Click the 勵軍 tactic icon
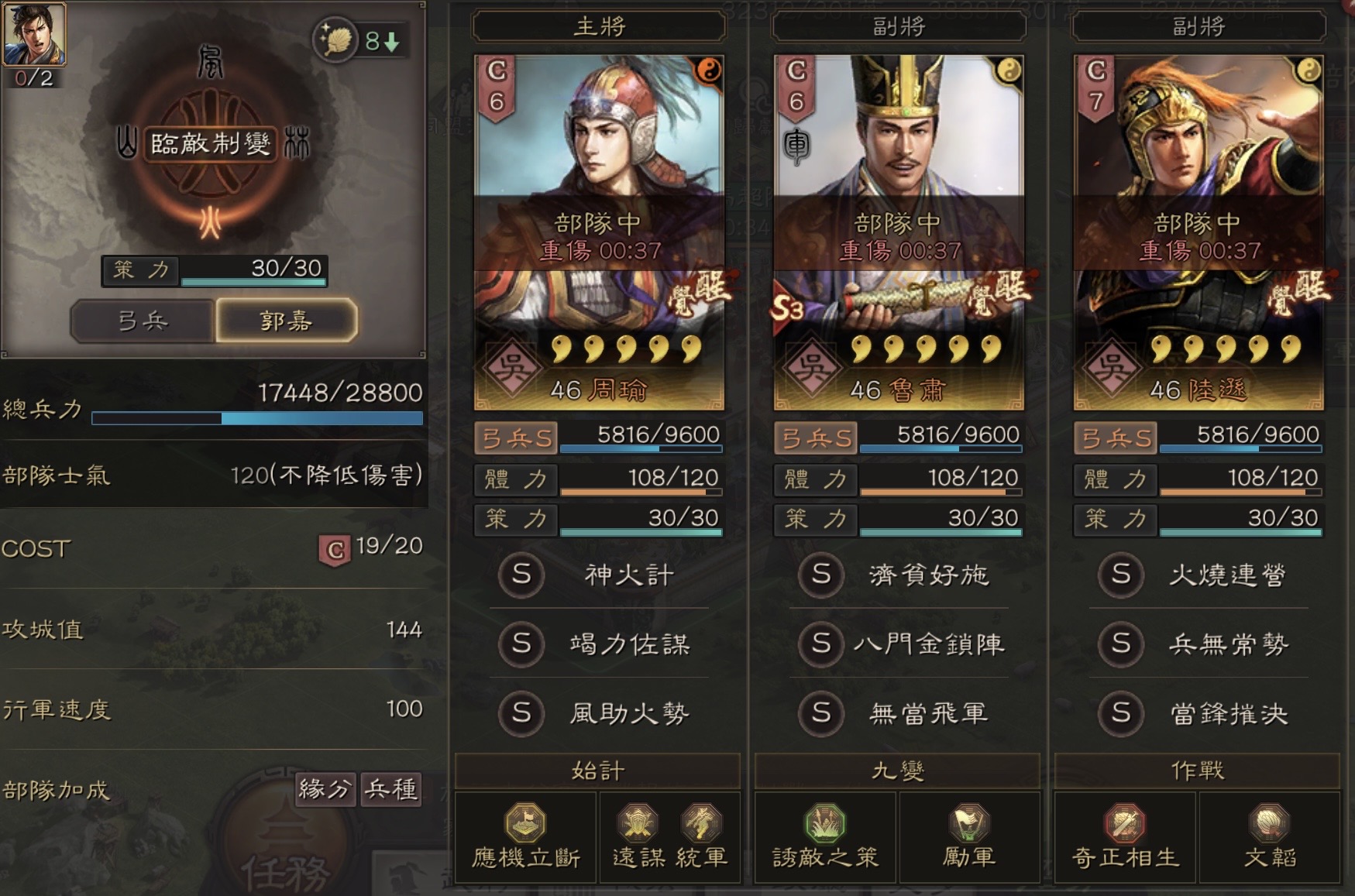The width and height of the screenshot is (1355, 896). [969, 822]
